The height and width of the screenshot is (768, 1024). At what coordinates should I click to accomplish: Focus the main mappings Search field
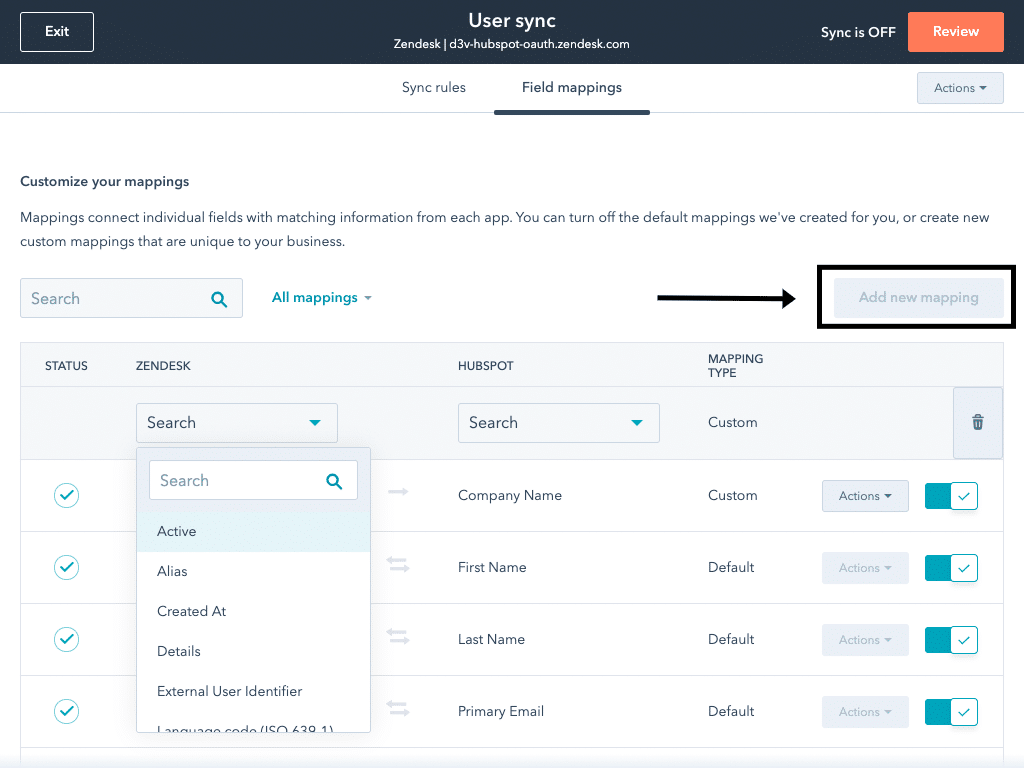131,298
